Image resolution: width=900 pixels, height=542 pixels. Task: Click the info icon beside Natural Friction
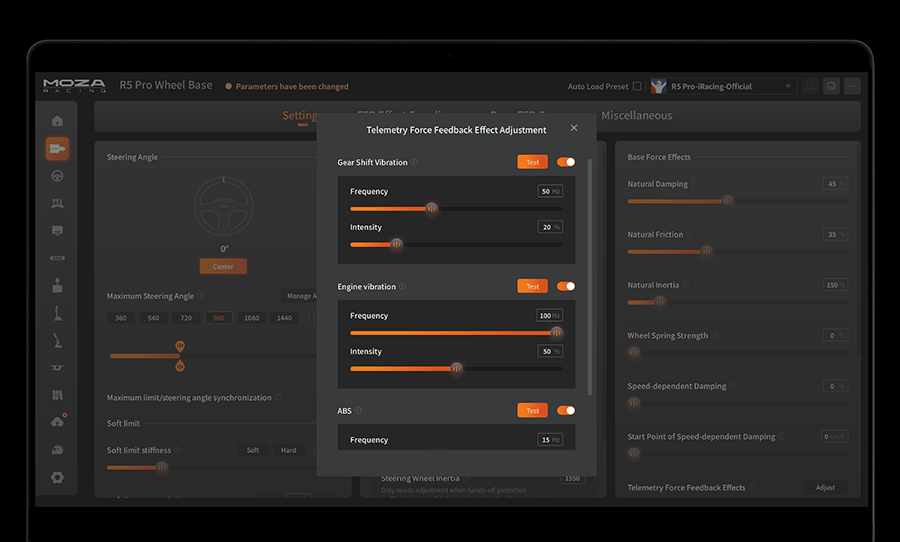(690, 234)
